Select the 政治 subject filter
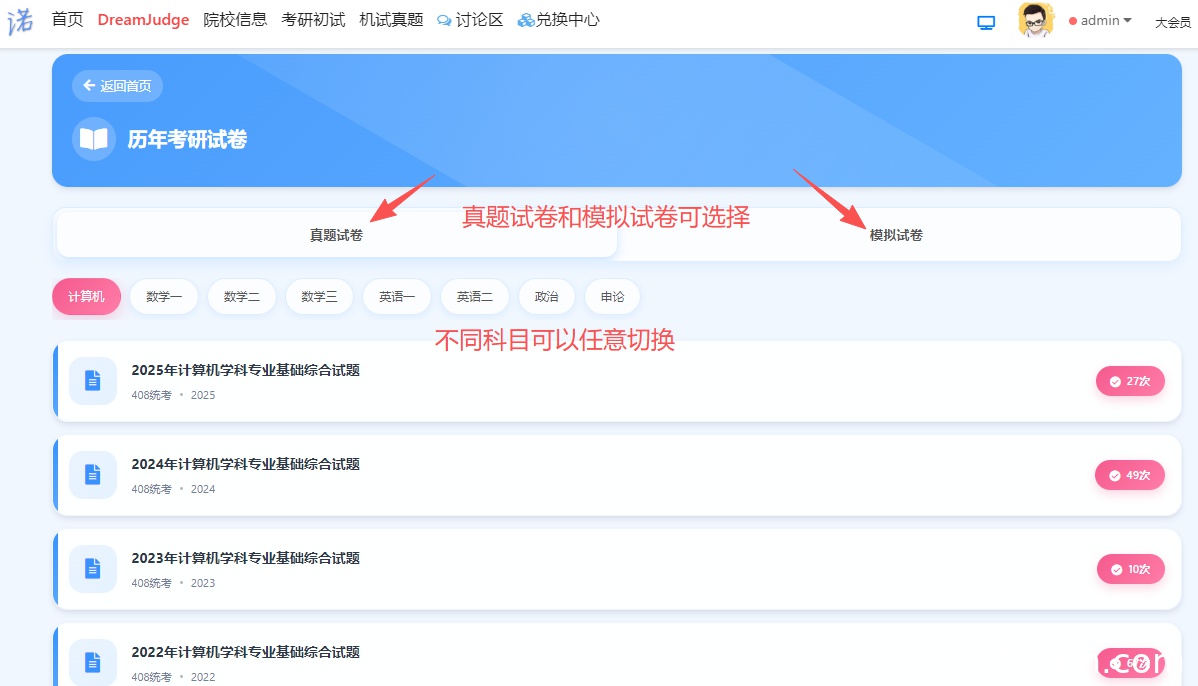This screenshot has height=686, width=1198. click(546, 297)
